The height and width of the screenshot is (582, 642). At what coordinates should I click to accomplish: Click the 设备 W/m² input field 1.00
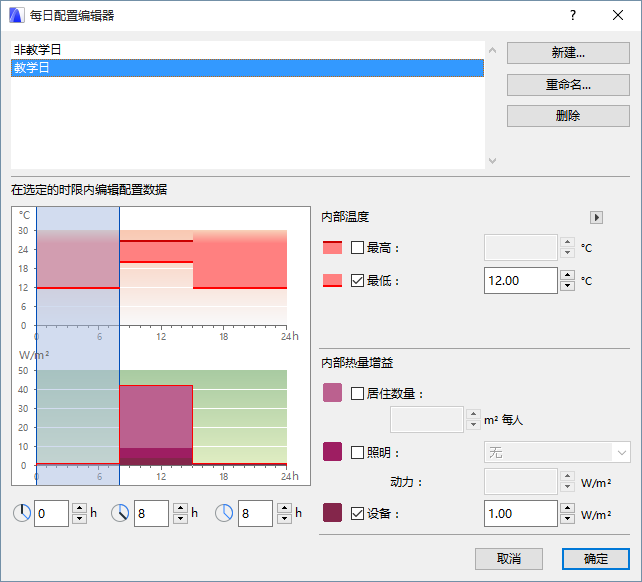pyautogui.click(x=520, y=513)
